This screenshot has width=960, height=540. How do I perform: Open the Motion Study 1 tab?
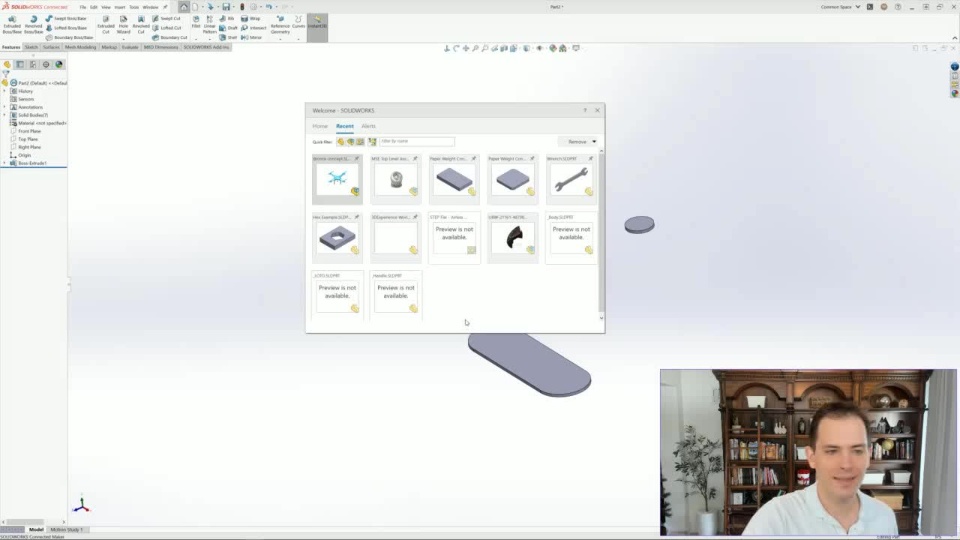(x=67, y=530)
